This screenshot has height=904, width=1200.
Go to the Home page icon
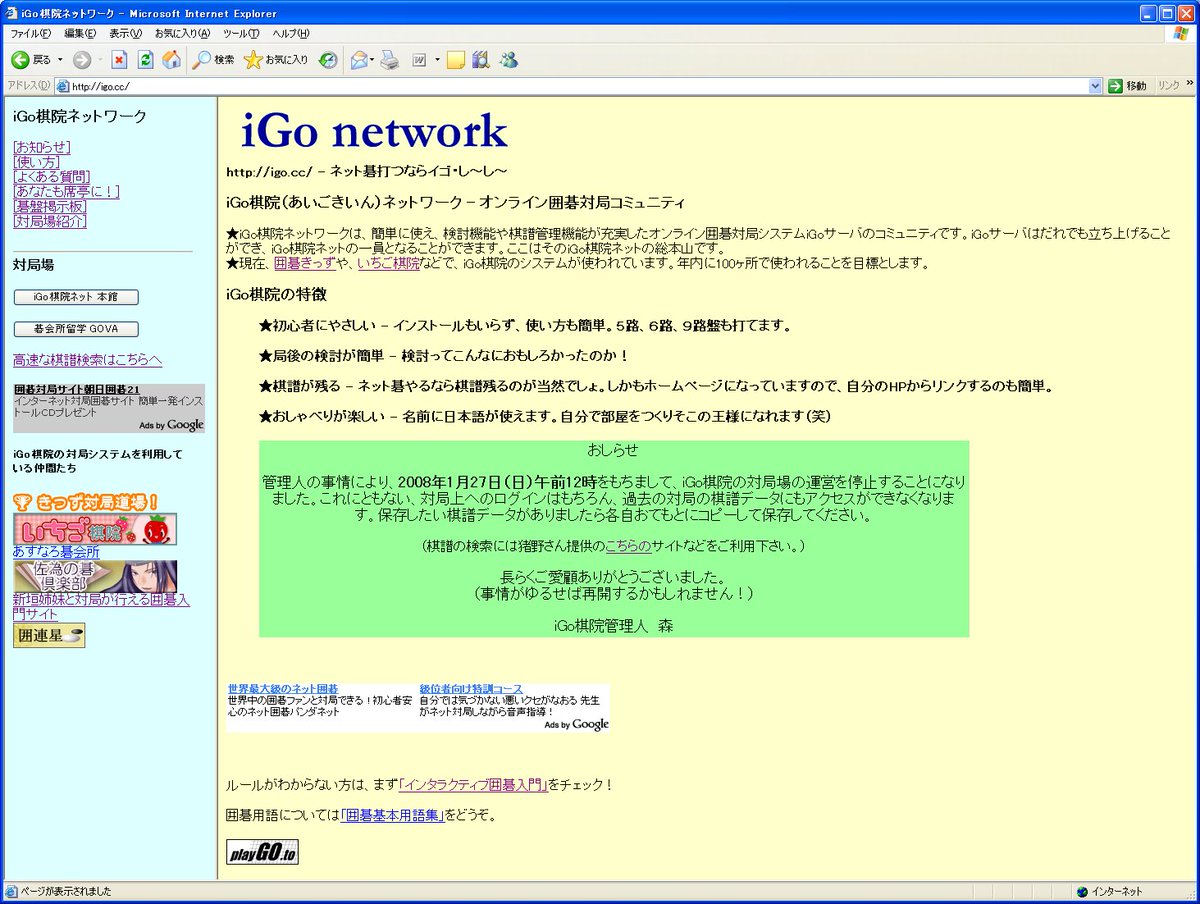[171, 60]
